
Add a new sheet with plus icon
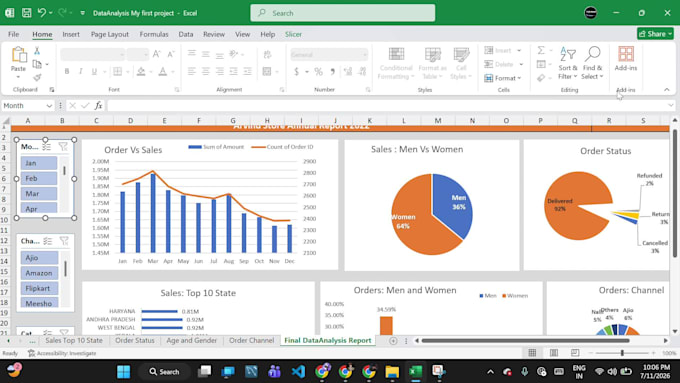point(393,341)
